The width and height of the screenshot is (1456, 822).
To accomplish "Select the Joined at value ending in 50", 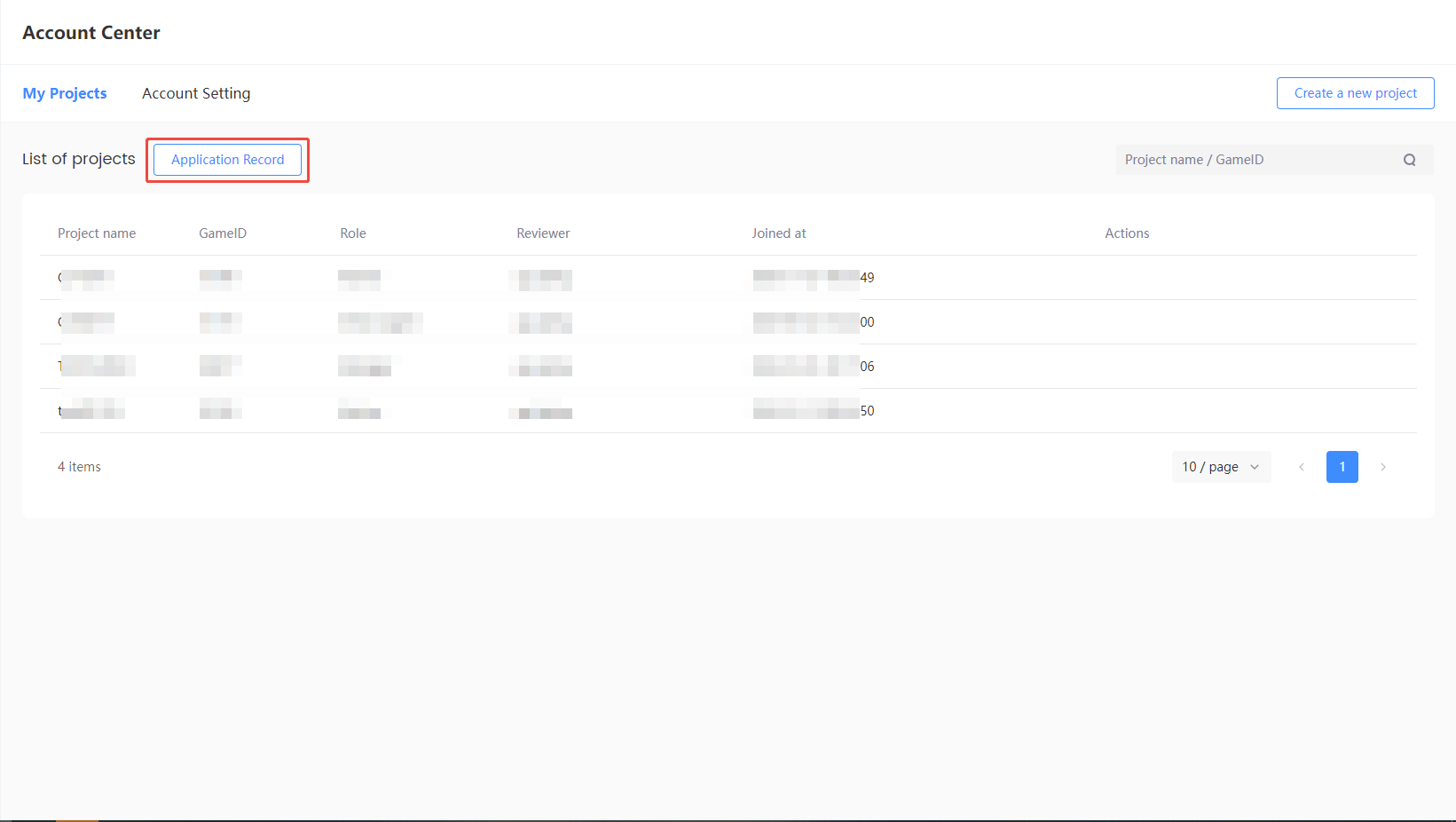I will pos(814,411).
